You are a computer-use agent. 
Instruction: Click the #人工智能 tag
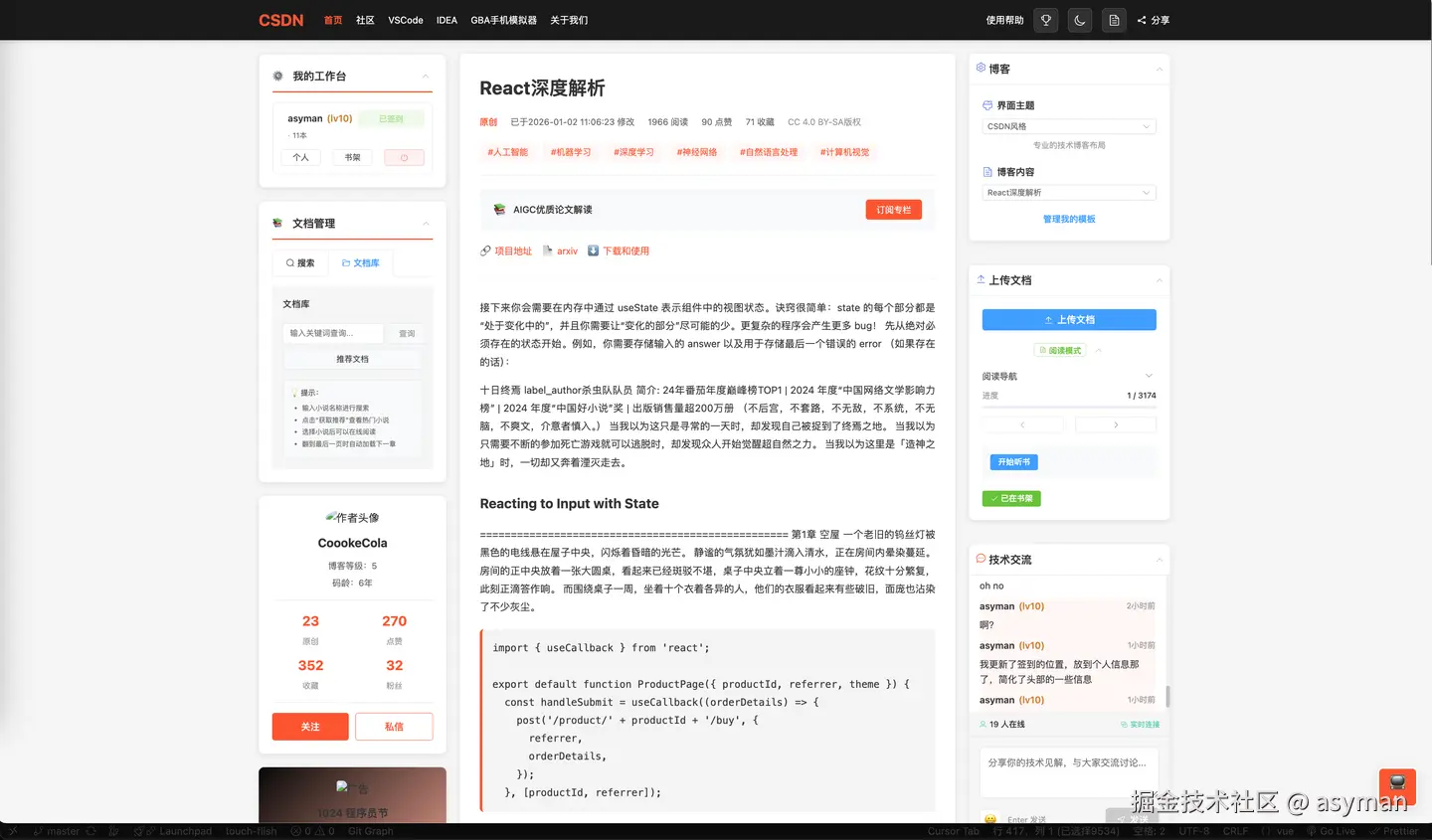click(507, 152)
